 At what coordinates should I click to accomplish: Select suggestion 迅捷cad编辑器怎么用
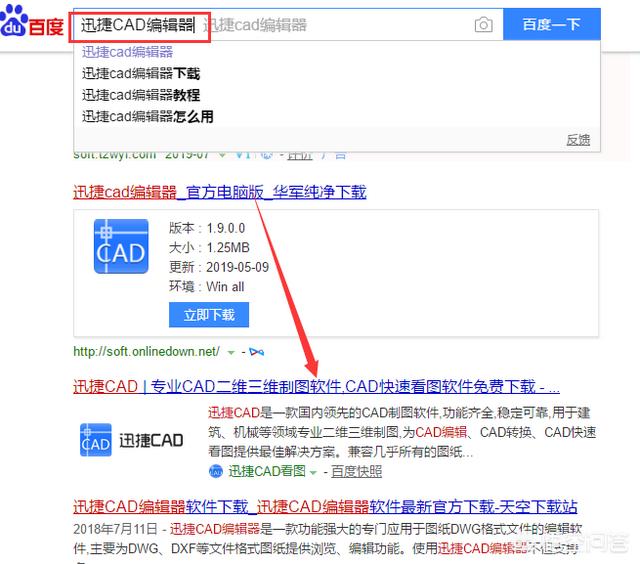(147, 117)
